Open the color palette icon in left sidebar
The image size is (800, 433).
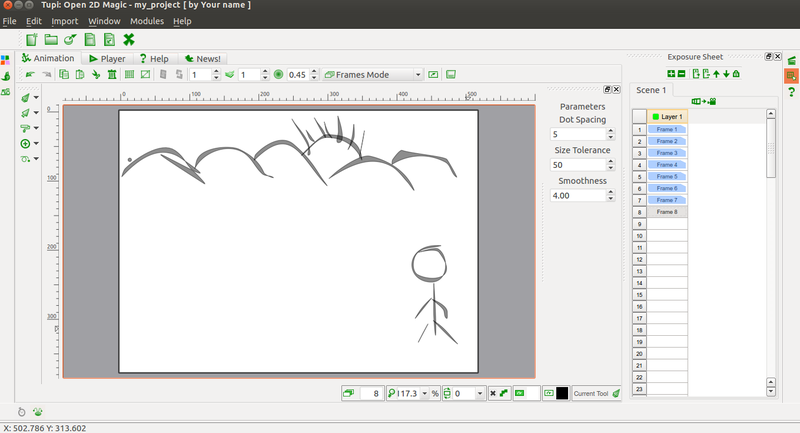[x=5, y=60]
